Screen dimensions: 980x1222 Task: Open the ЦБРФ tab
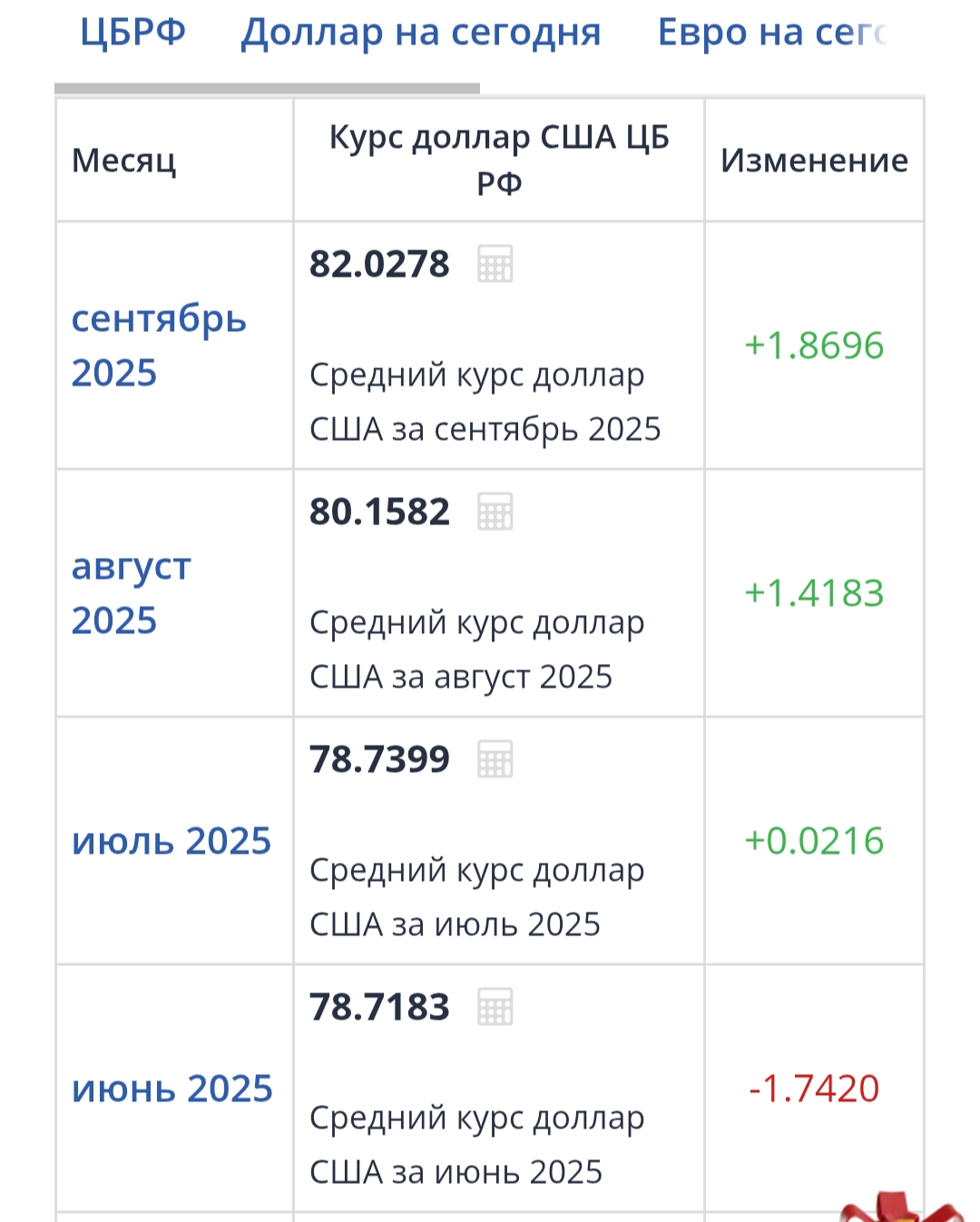point(132,33)
